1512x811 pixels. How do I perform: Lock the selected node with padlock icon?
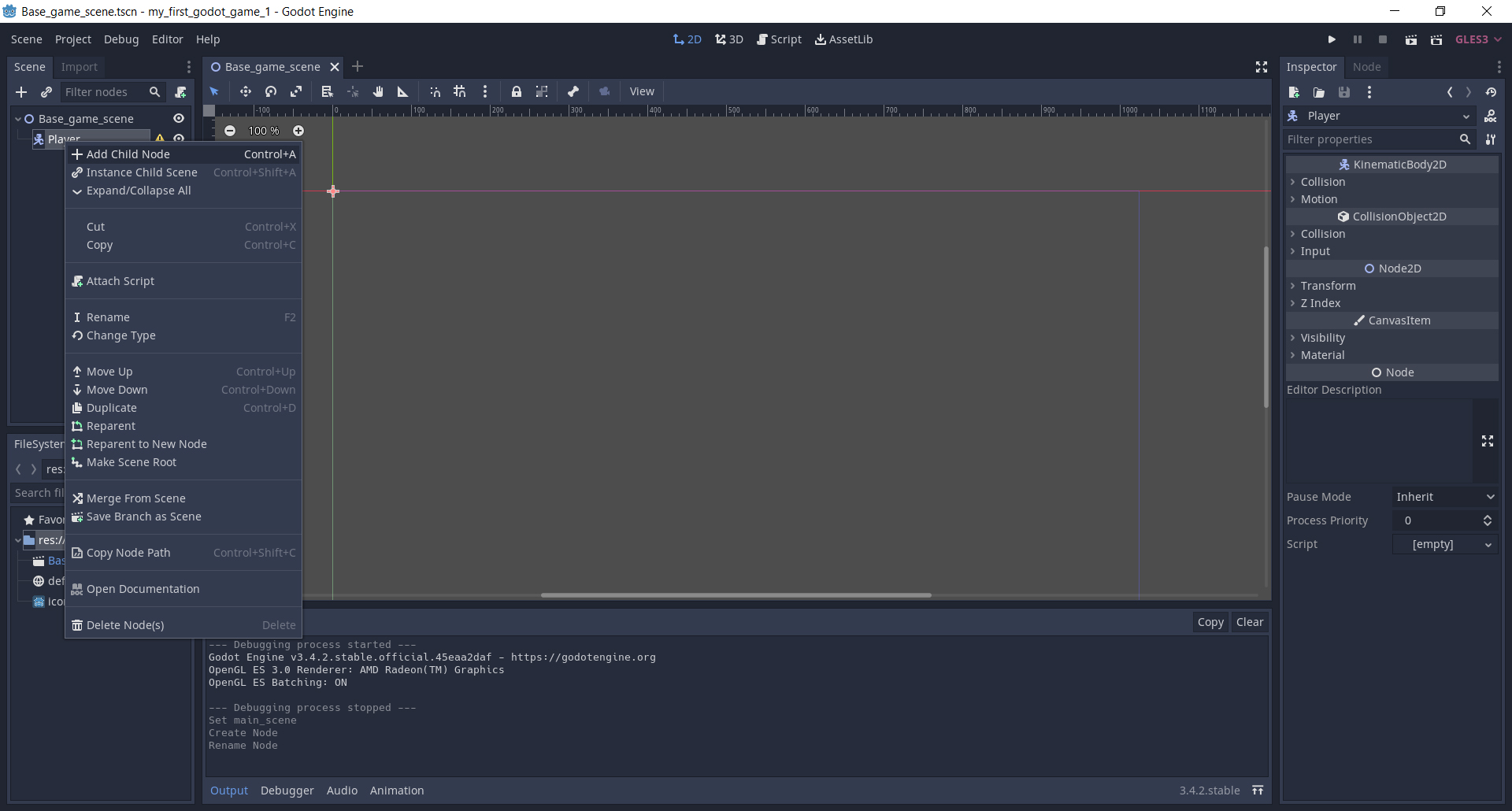click(x=517, y=91)
